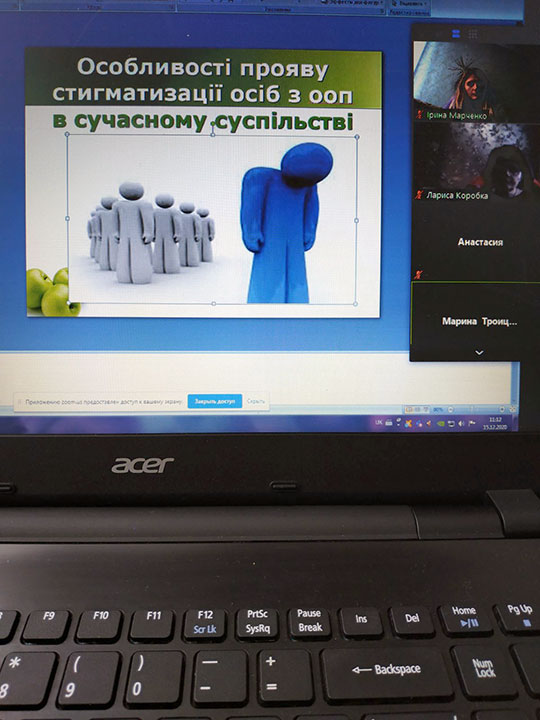The width and height of the screenshot is (540, 720).
Task: Open the volume speaker tray icon
Action: [x=461, y=423]
